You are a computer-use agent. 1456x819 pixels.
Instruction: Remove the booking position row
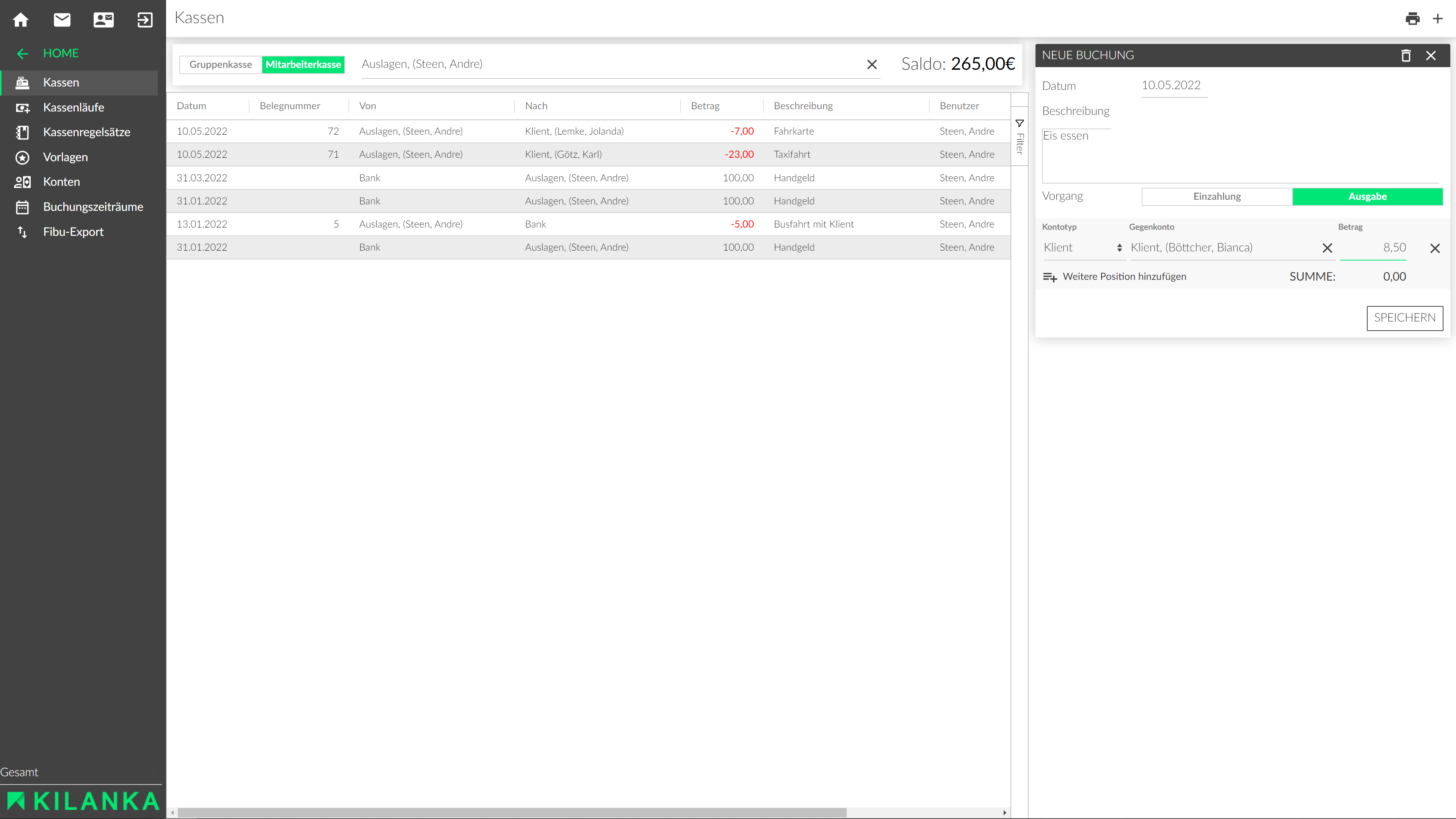point(1434,248)
